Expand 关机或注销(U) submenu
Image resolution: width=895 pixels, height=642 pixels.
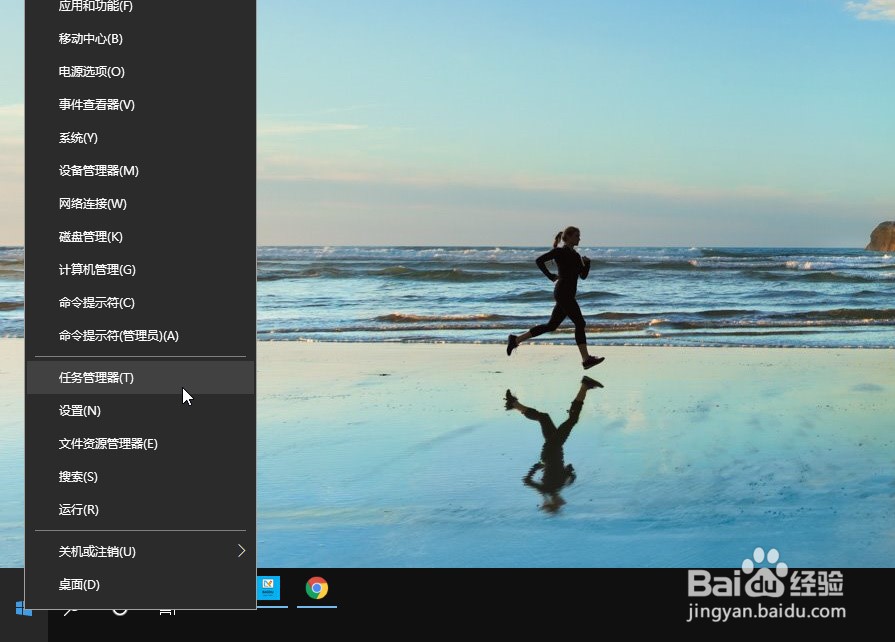pos(140,551)
